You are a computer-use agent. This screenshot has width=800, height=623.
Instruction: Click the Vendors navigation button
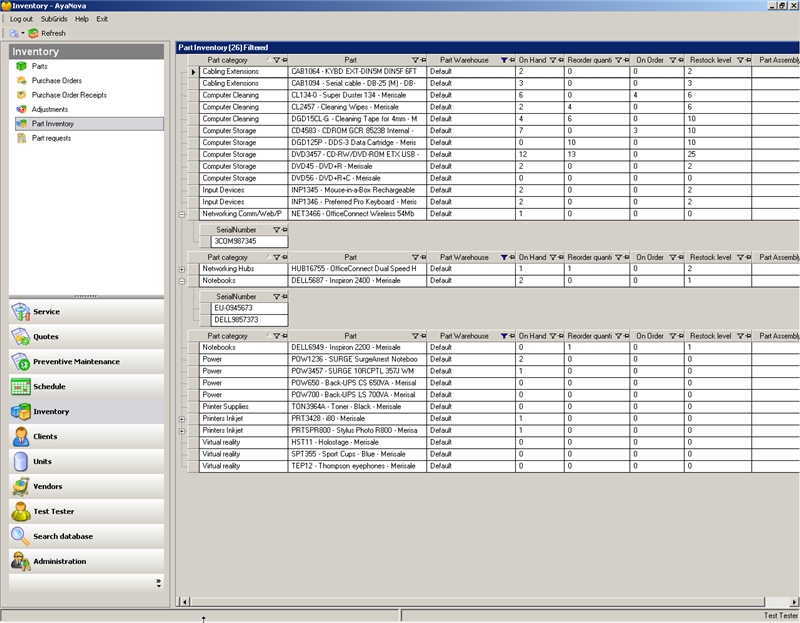(87, 487)
